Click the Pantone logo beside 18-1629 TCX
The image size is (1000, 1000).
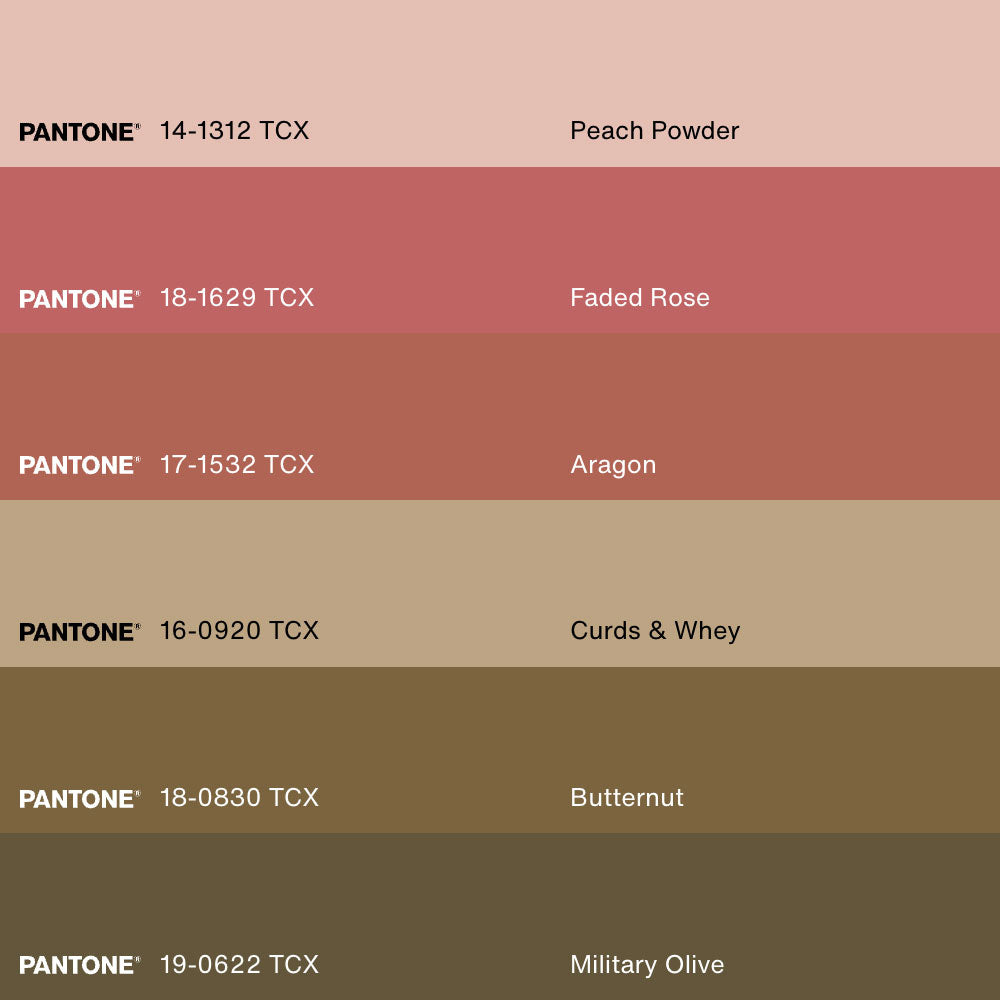[x=79, y=299]
